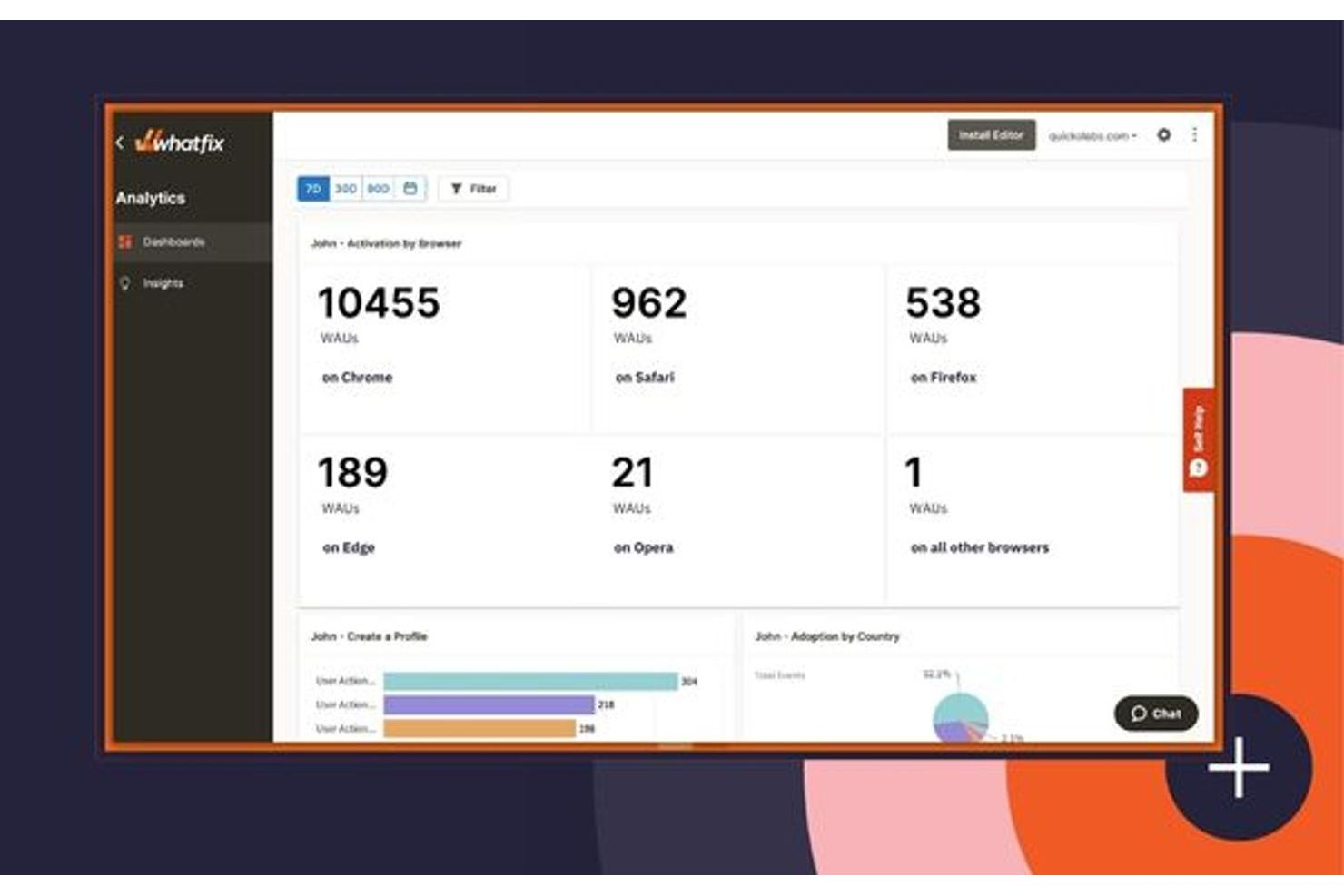Click the 10455 WAUs on Chrome card
The width and height of the screenshot is (1344, 896).
coord(445,347)
